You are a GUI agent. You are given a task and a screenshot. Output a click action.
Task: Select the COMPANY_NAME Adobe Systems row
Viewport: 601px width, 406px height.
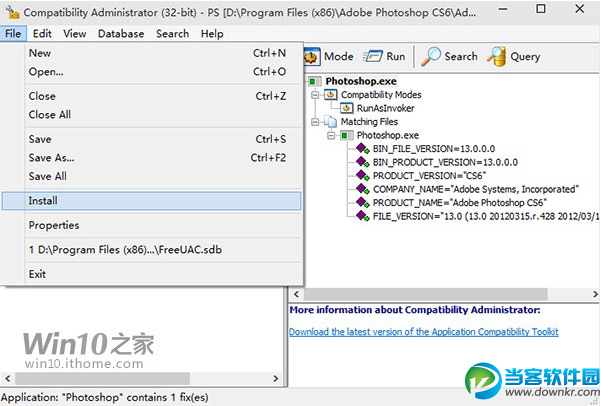coord(476,189)
